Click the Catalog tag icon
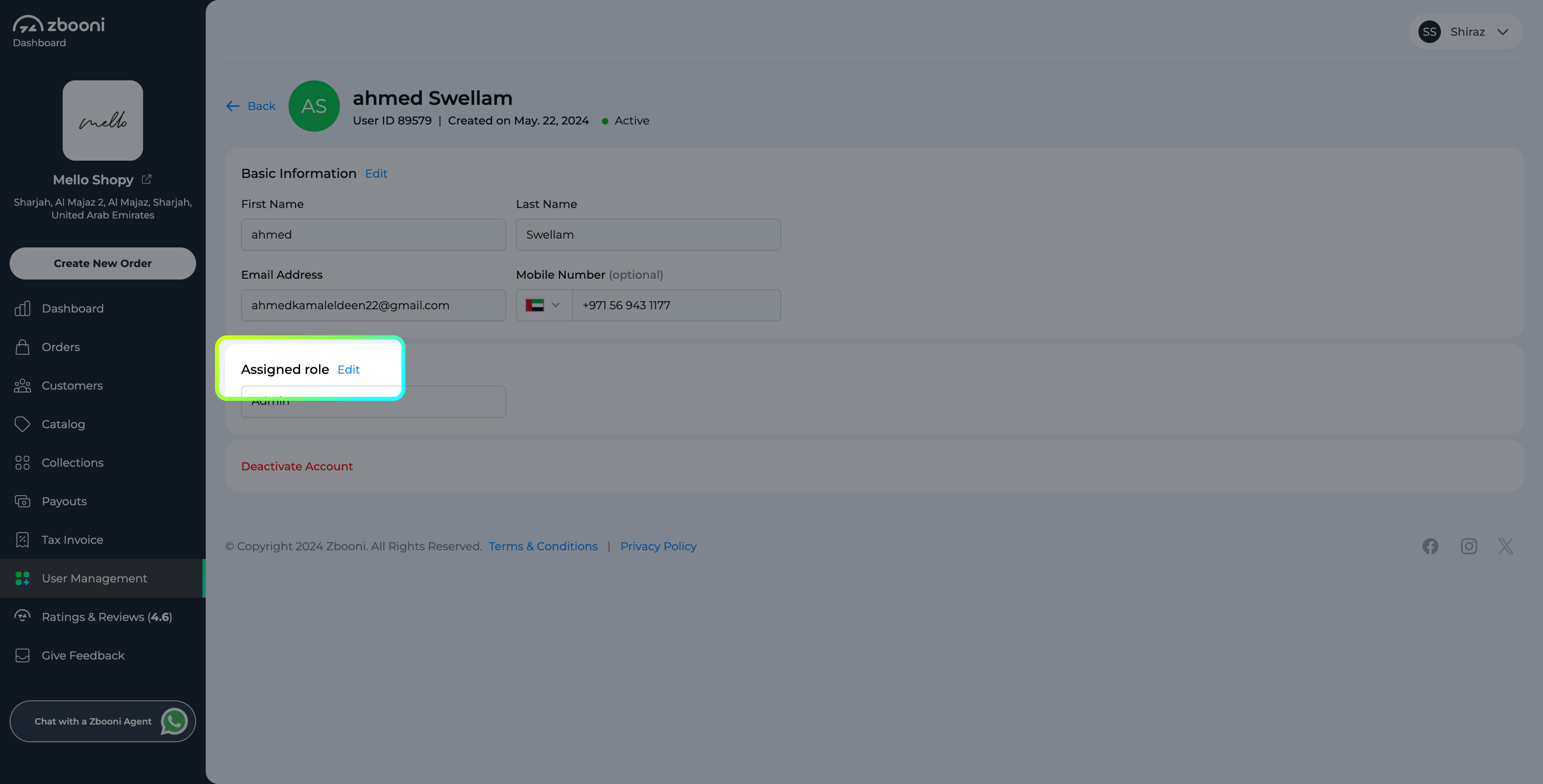Image resolution: width=1543 pixels, height=784 pixels. tap(22, 424)
